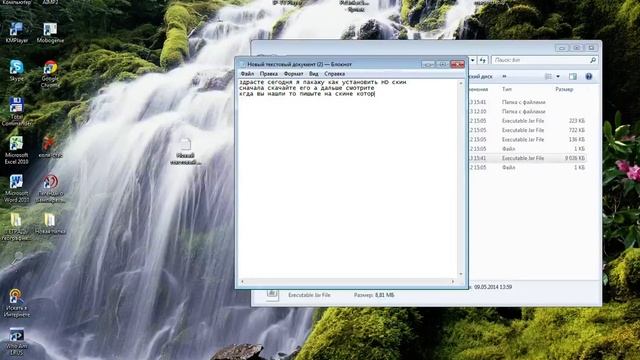Select the Google Chrome desktop icon

click(x=50, y=73)
